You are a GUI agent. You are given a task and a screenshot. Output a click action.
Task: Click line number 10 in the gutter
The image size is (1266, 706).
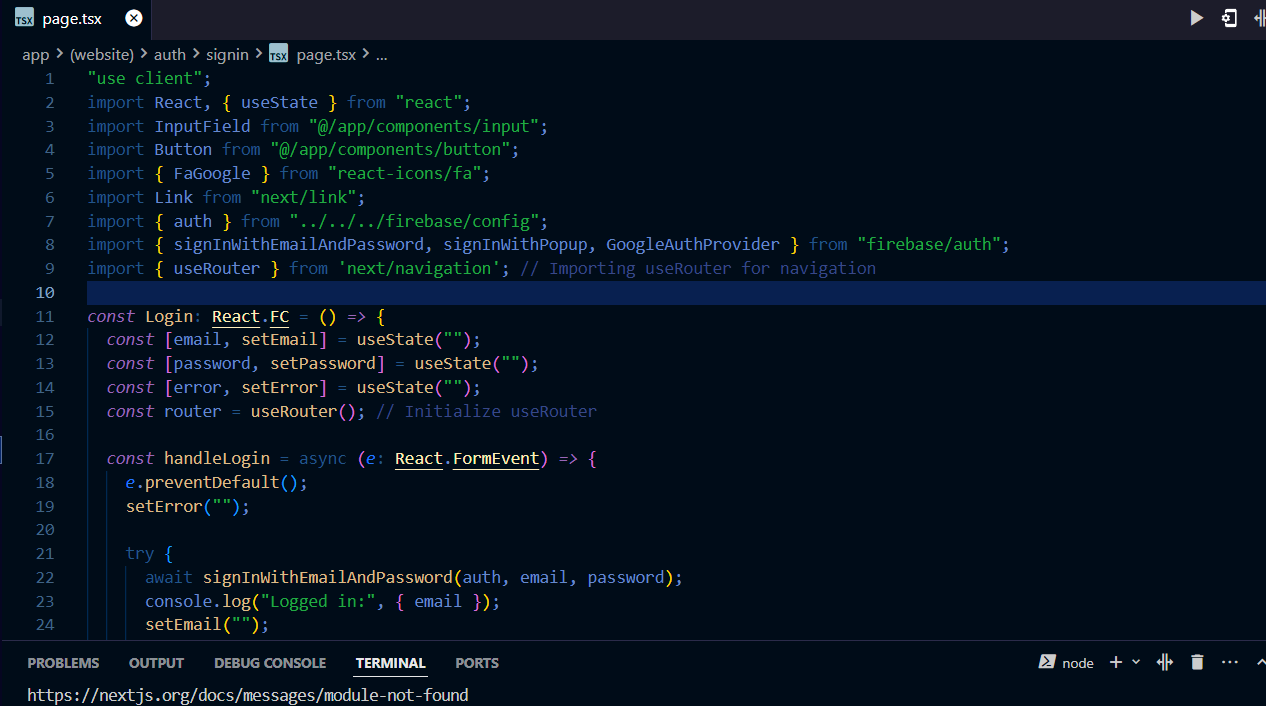coord(45,292)
